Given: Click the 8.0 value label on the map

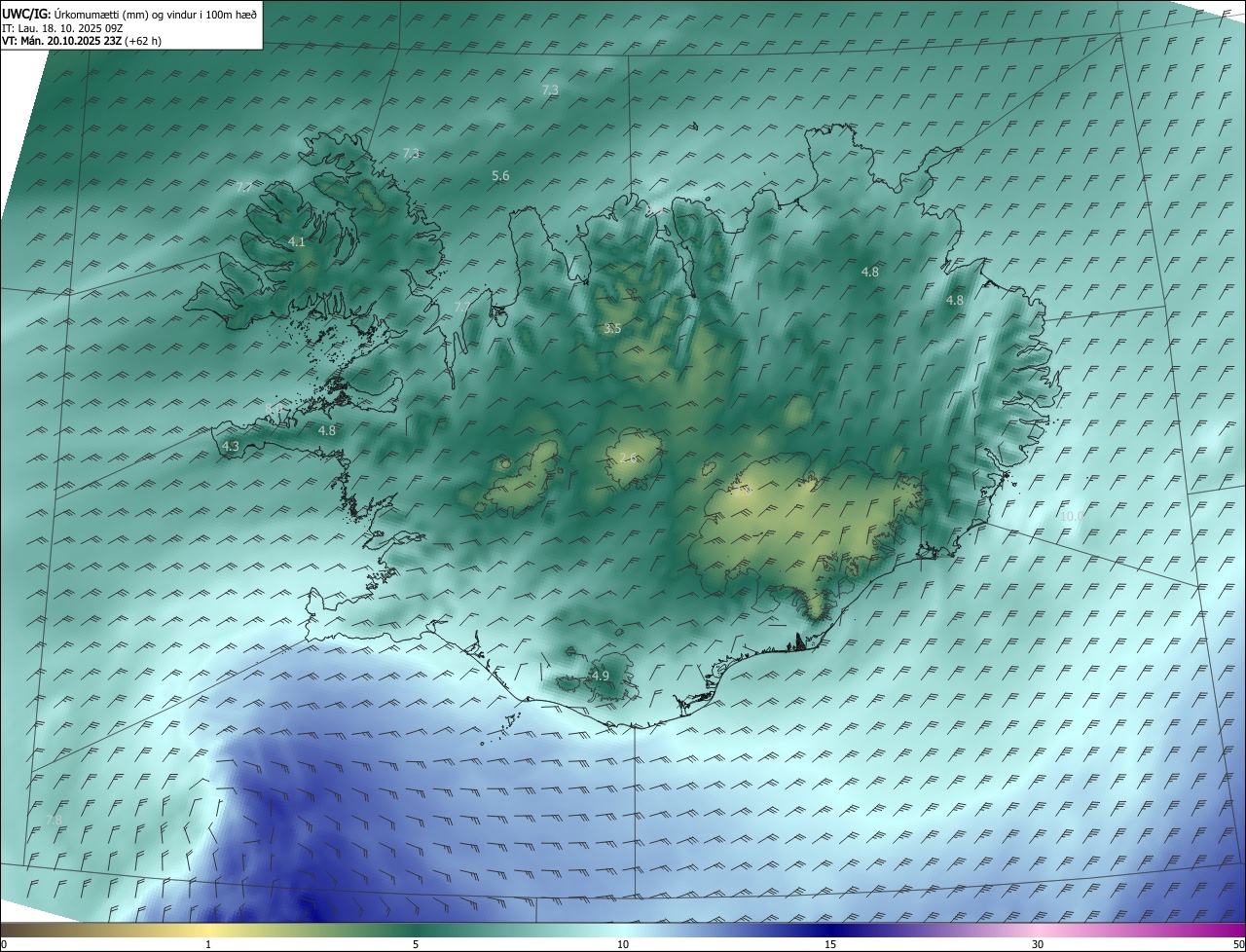Looking at the screenshot, I should click(274, 408).
